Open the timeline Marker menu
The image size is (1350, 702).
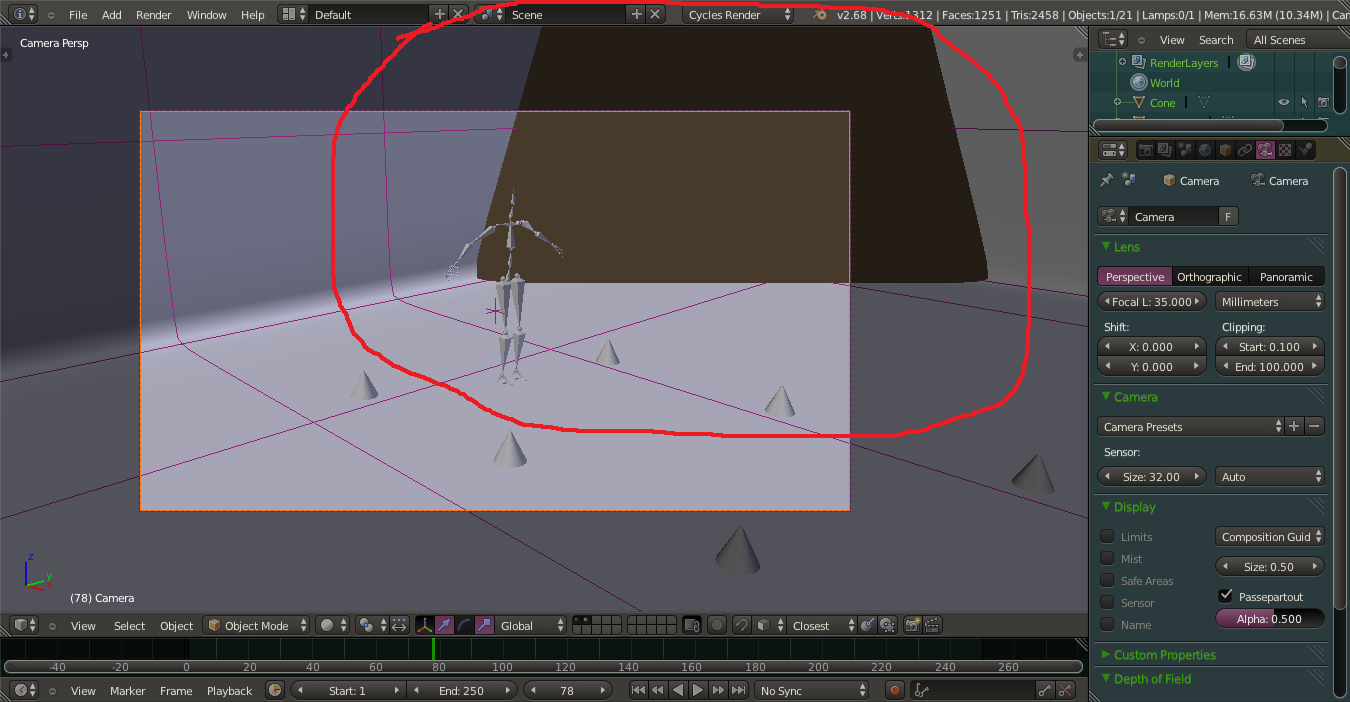coord(128,690)
